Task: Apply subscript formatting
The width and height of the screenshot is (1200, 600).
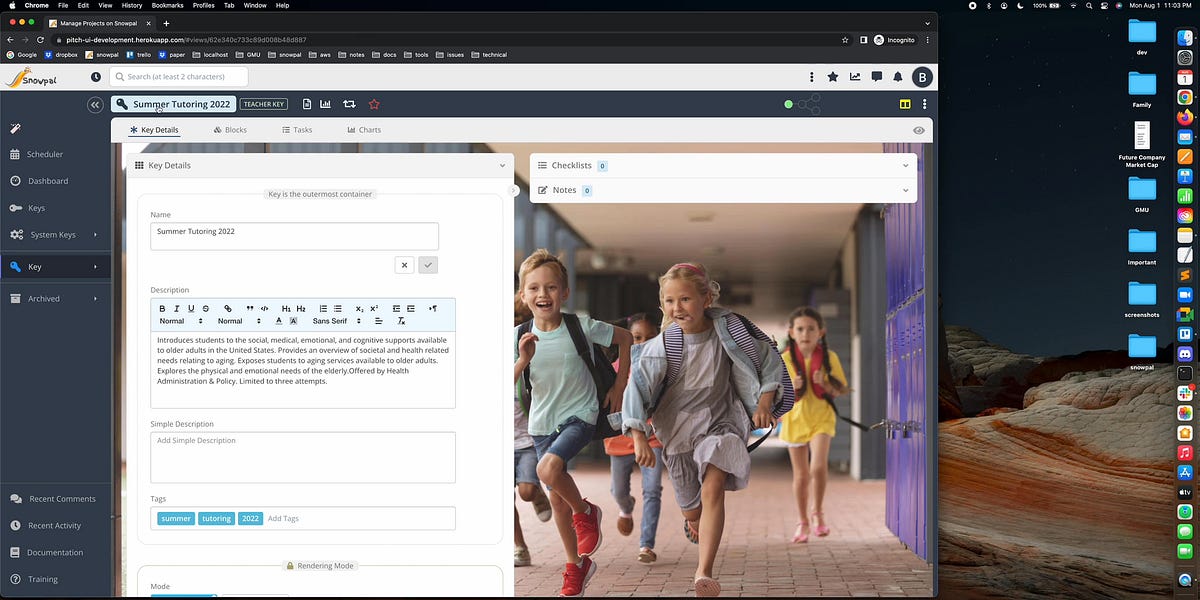Action: [360, 308]
